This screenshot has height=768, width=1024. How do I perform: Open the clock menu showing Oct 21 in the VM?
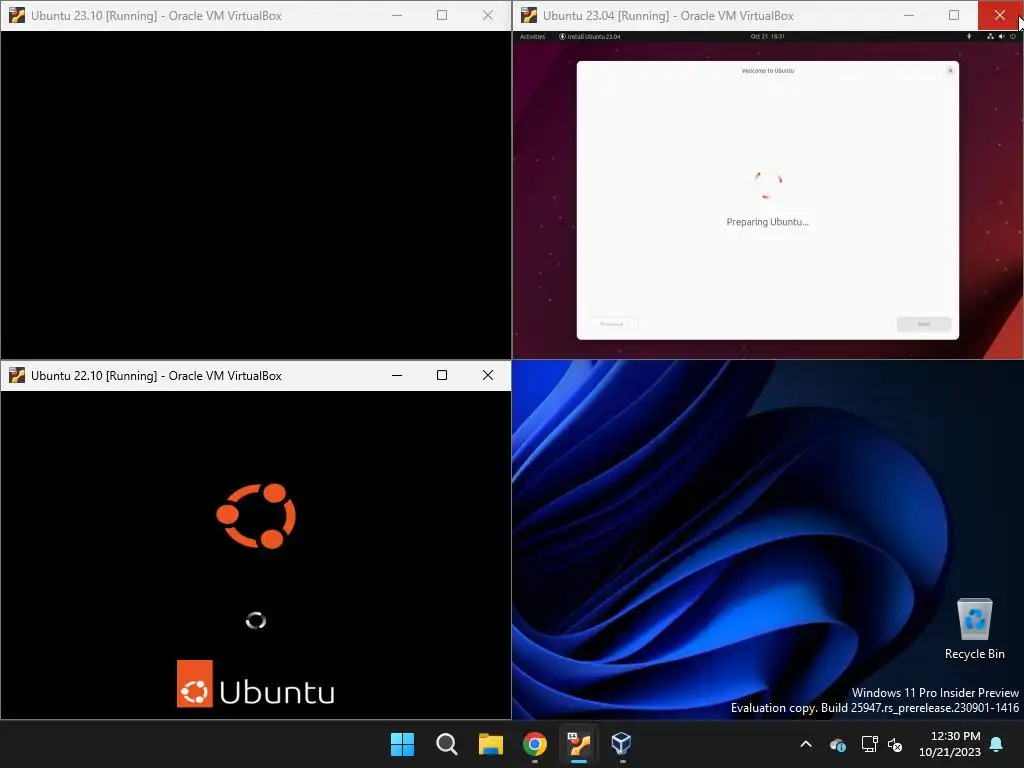point(767,37)
